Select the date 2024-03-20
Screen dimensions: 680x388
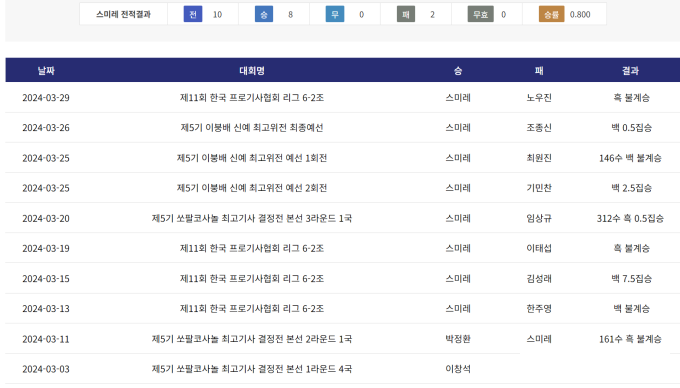(46, 218)
